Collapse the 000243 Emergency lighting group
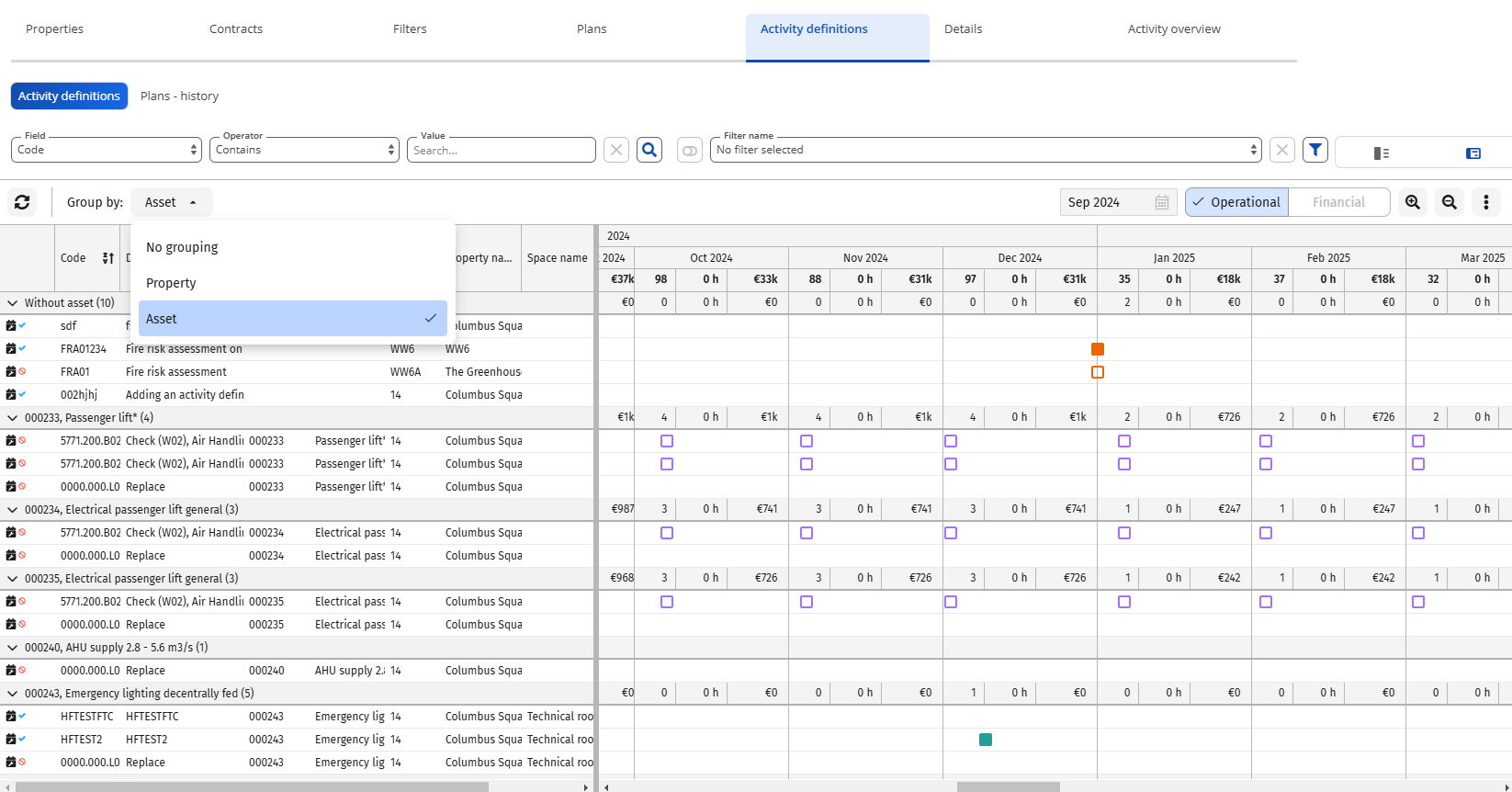The width and height of the screenshot is (1512, 792). (x=13, y=693)
